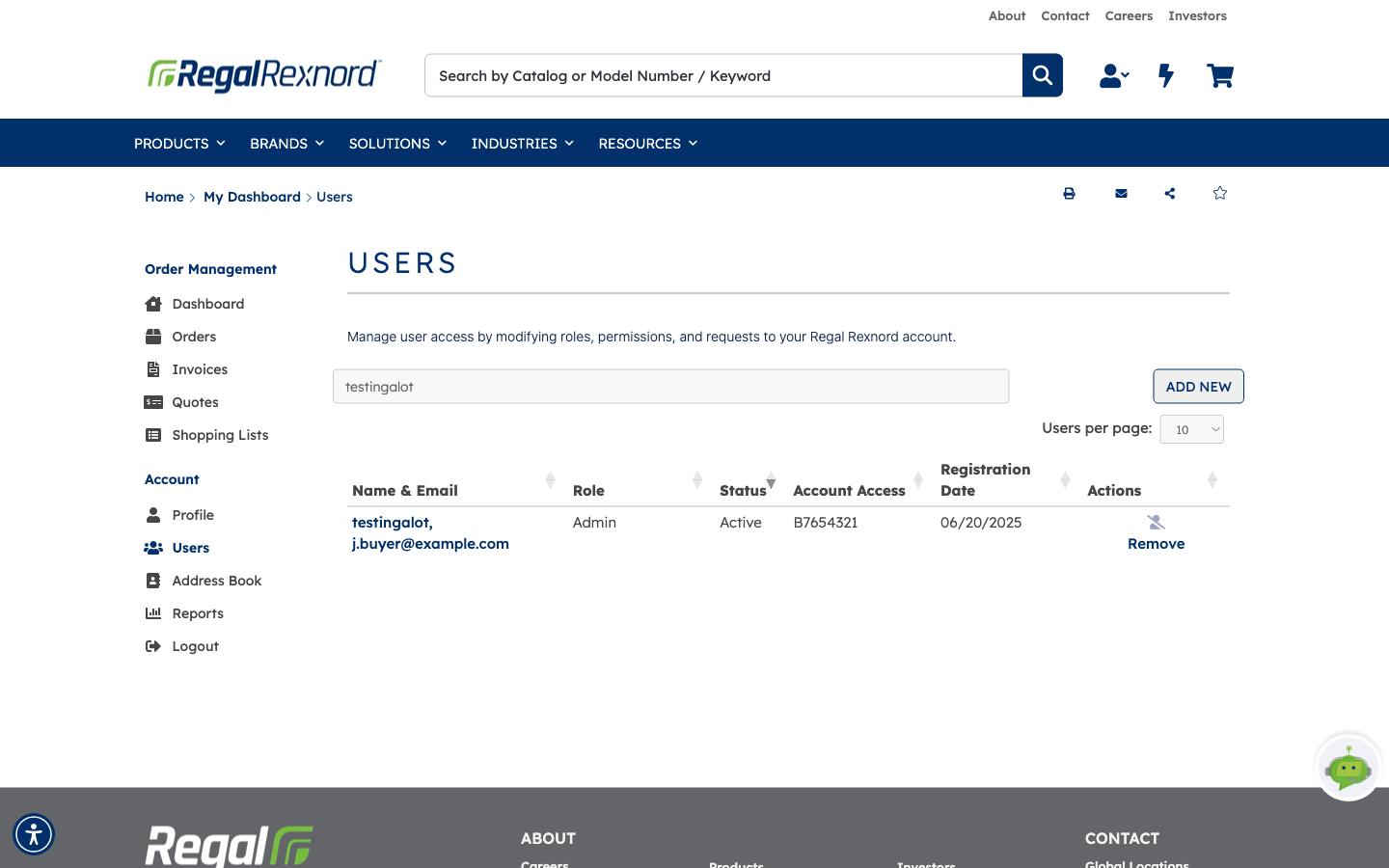1389x868 pixels.
Task: Click the remove-user icon above Remove
Action: point(1156,522)
